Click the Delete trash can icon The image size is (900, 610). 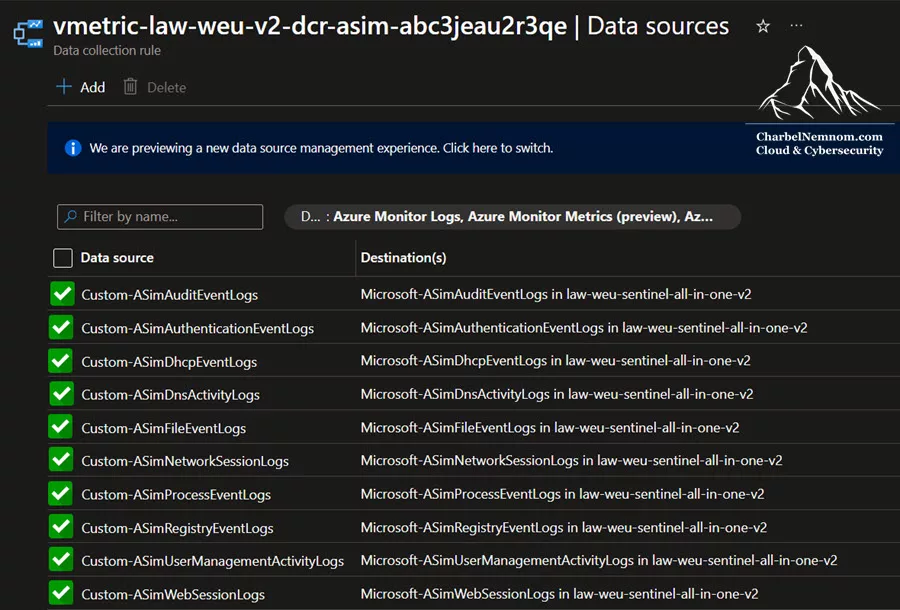130,87
